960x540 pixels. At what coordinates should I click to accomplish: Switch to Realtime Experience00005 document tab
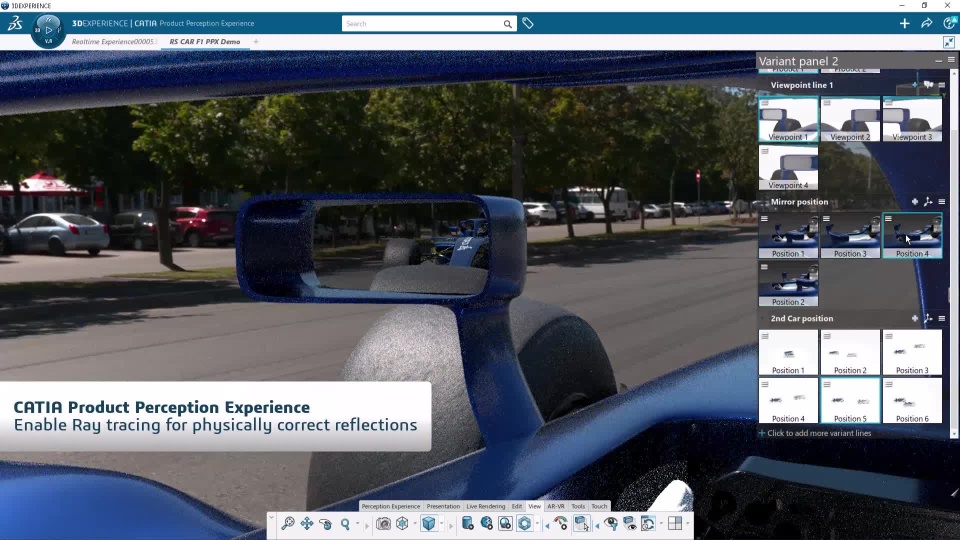[113, 42]
